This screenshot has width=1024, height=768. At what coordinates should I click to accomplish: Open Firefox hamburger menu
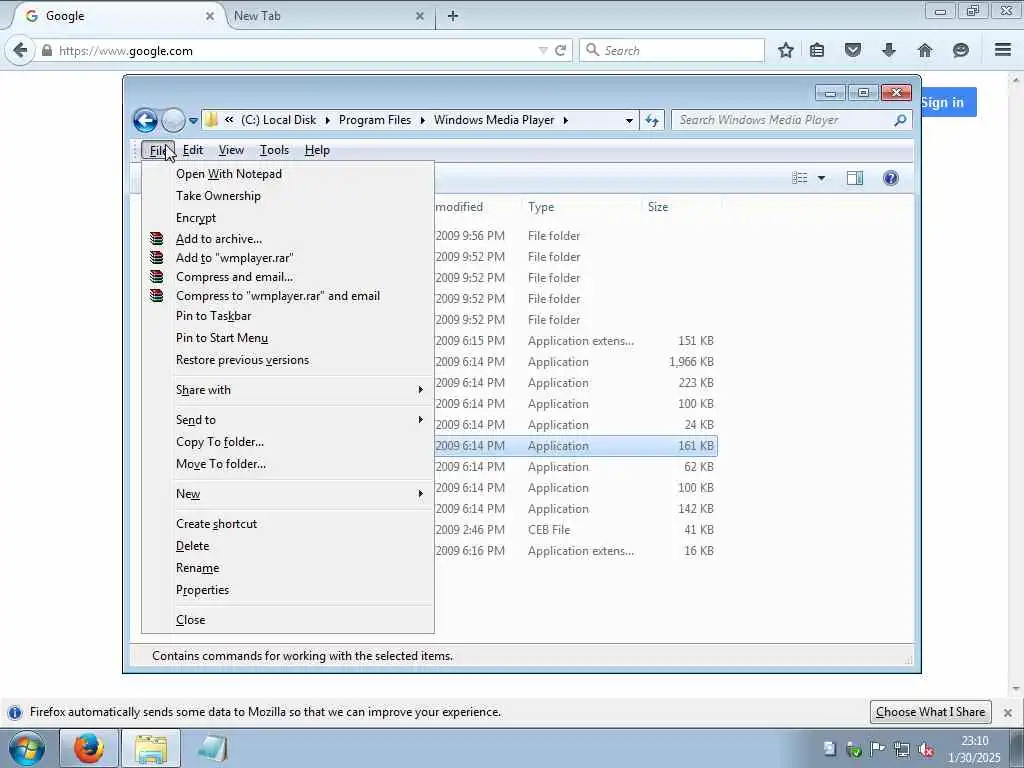tap(1003, 50)
